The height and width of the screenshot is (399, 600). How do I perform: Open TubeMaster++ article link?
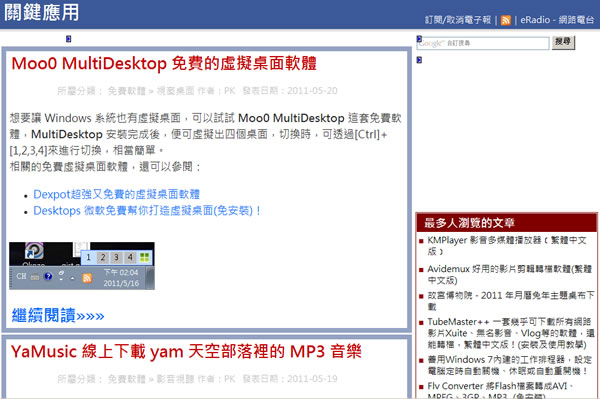tap(511, 333)
